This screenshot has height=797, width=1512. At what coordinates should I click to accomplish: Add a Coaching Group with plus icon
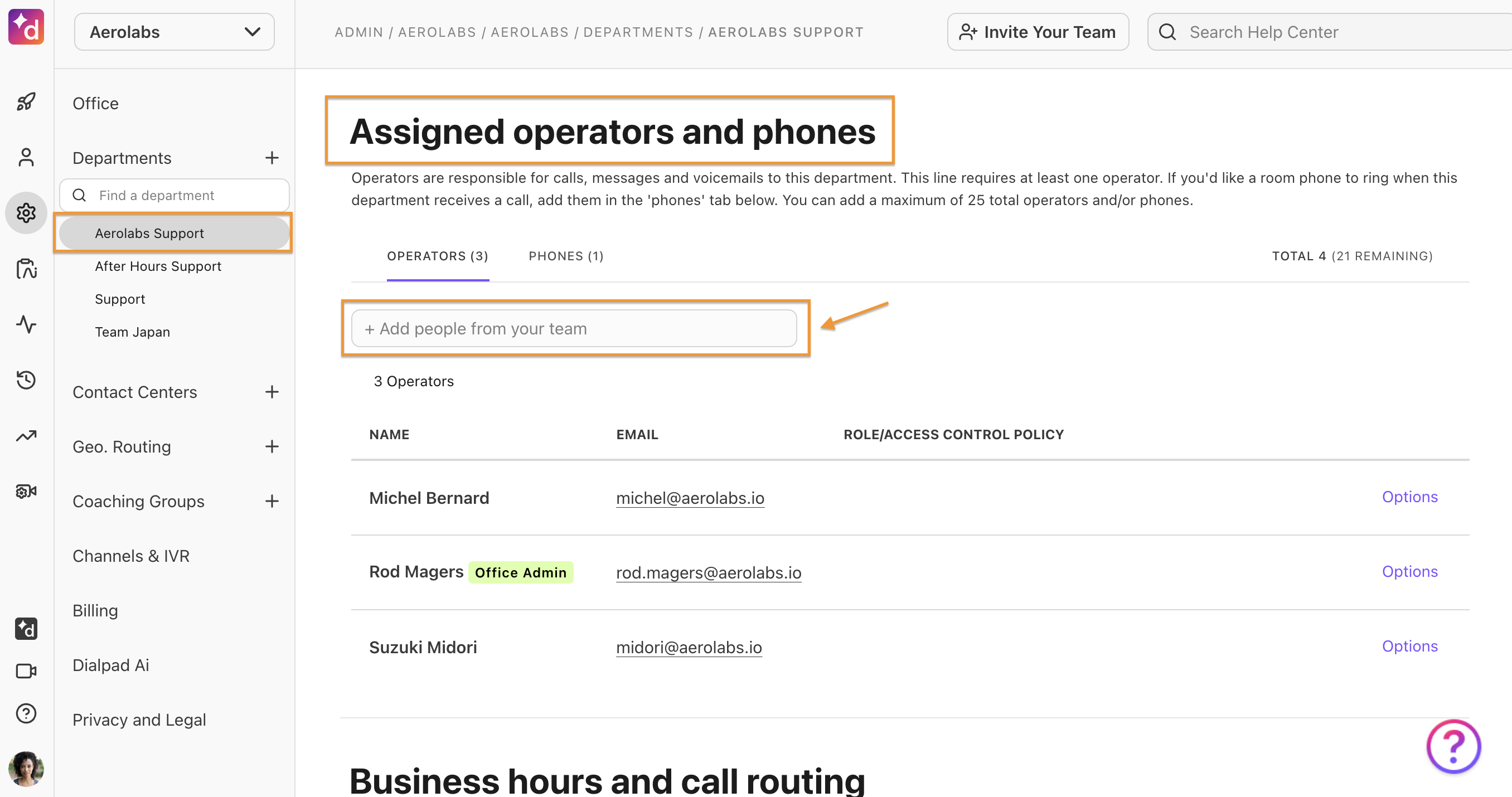click(272, 500)
